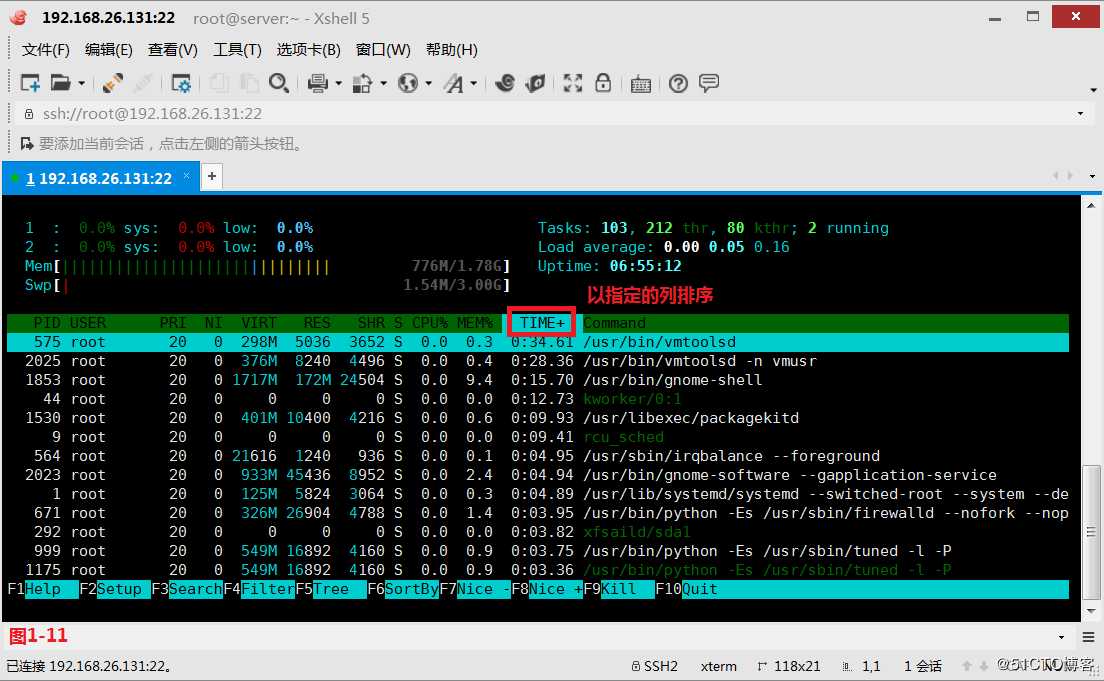Add a new tab with plus button

pyautogui.click(x=211, y=176)
